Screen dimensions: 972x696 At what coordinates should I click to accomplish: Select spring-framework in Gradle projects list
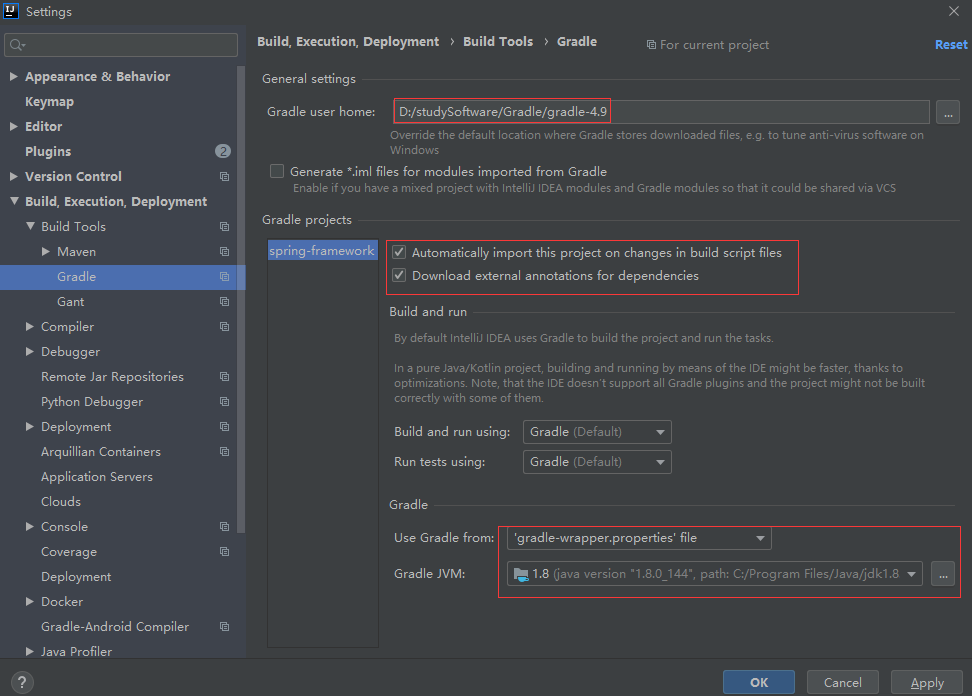point(322,250)
